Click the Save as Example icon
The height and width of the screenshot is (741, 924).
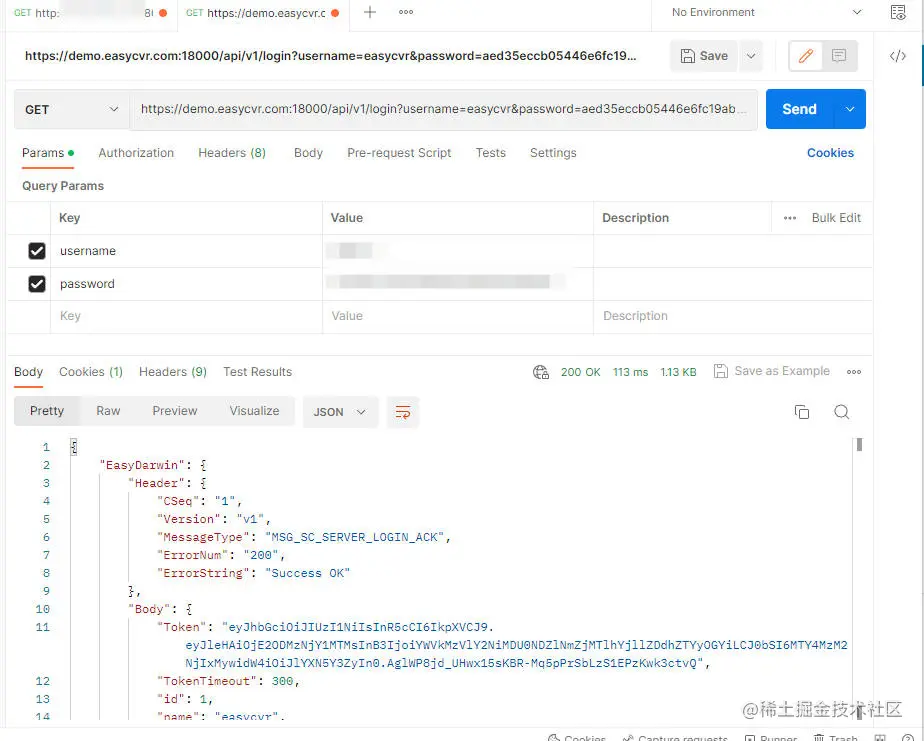point(720,371)
